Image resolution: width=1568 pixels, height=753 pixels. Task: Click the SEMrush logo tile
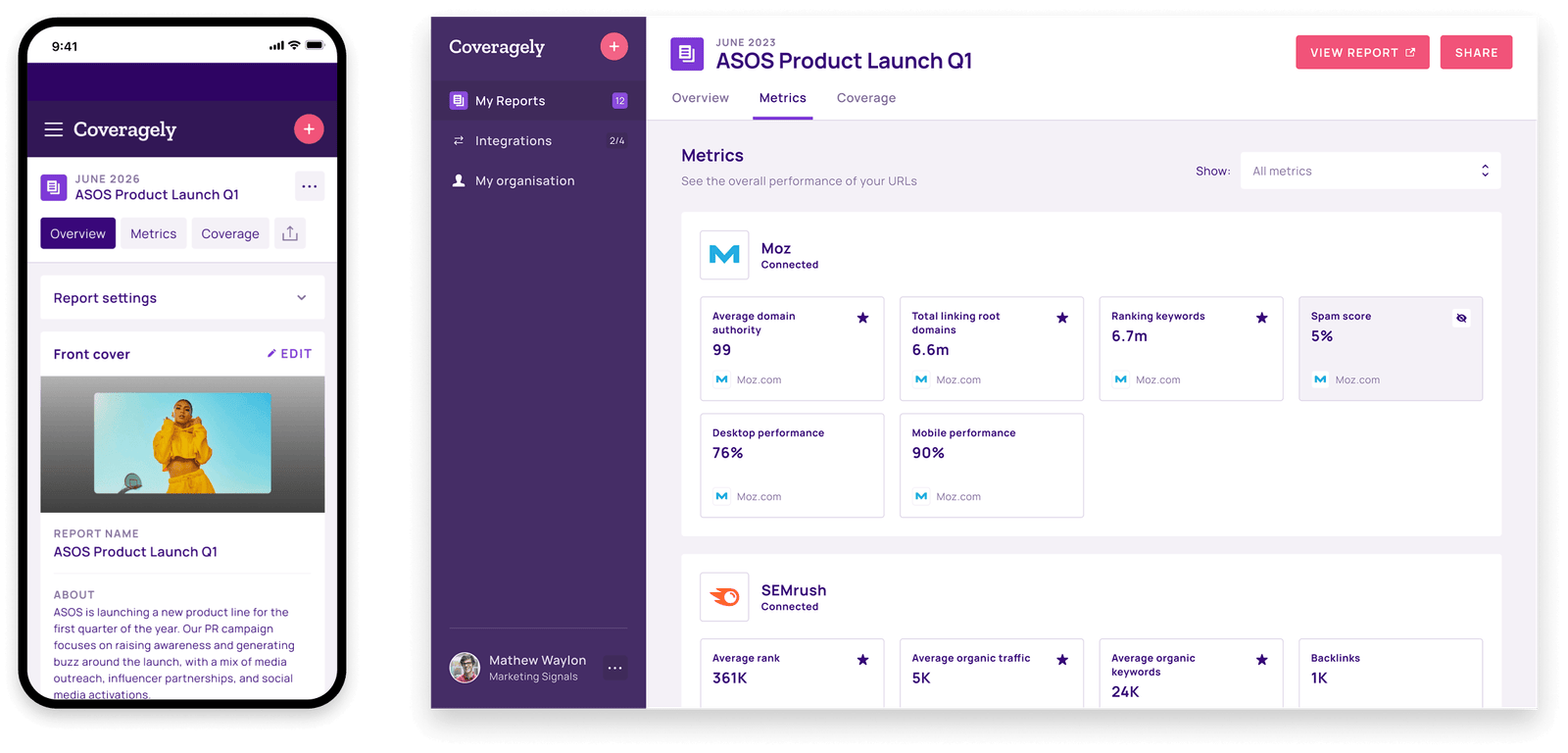tap(724, 597)
